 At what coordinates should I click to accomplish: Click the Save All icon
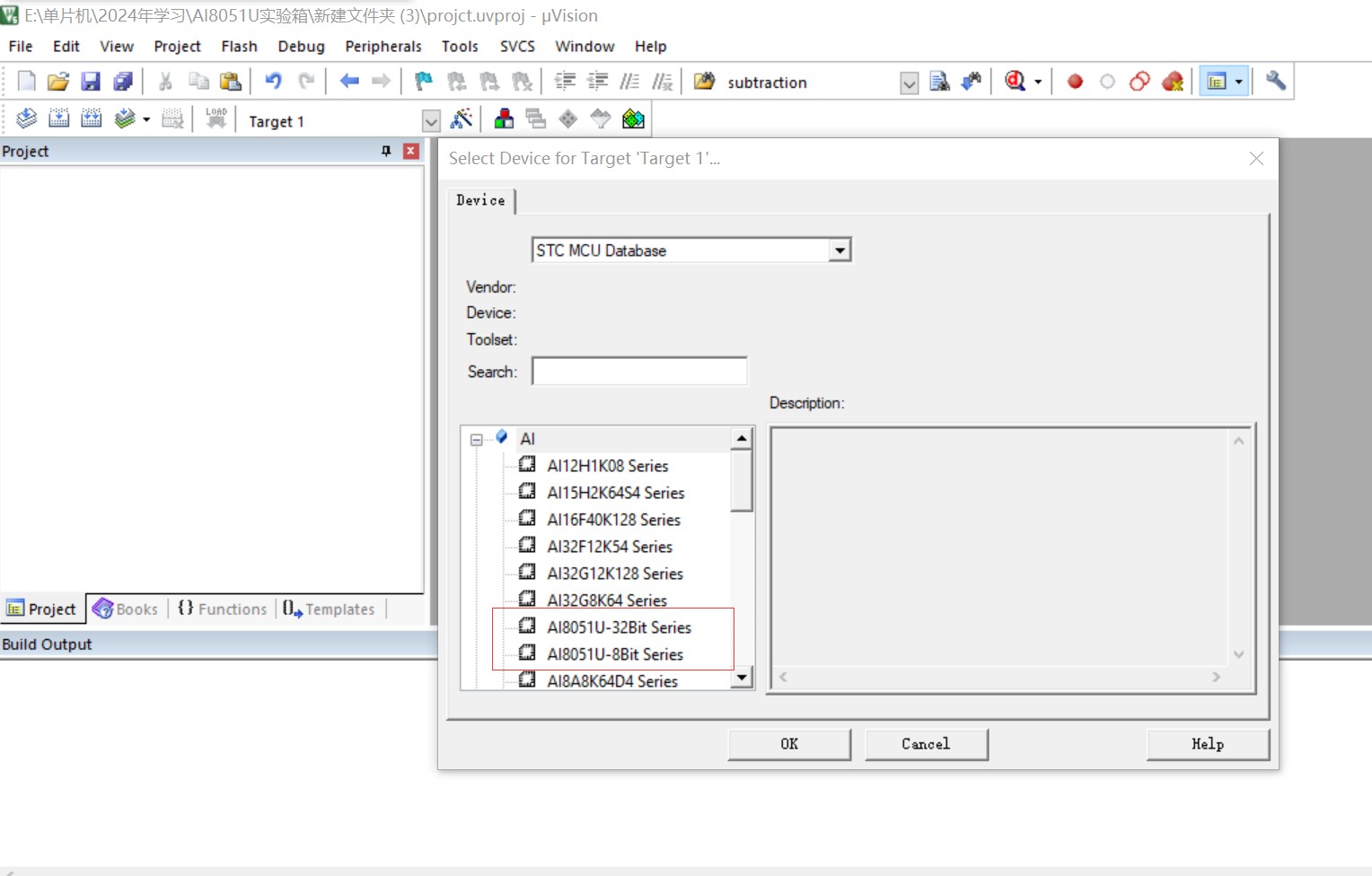123,82
